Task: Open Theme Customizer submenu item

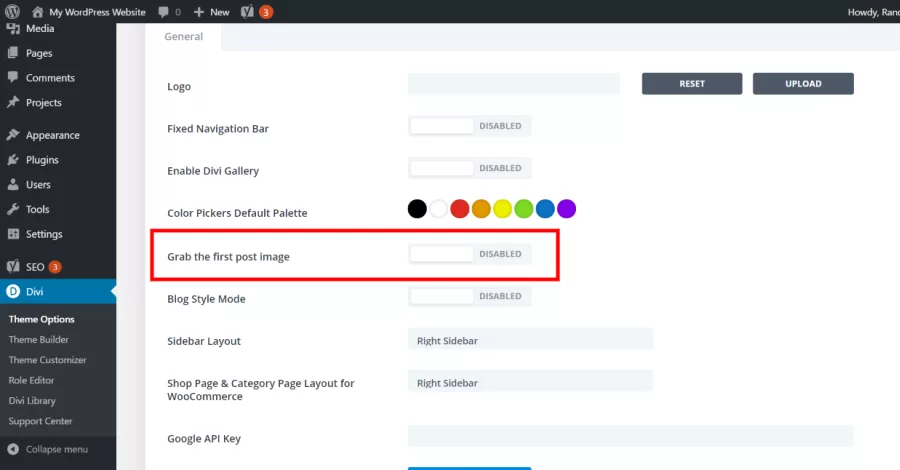Action: [48, 360]
